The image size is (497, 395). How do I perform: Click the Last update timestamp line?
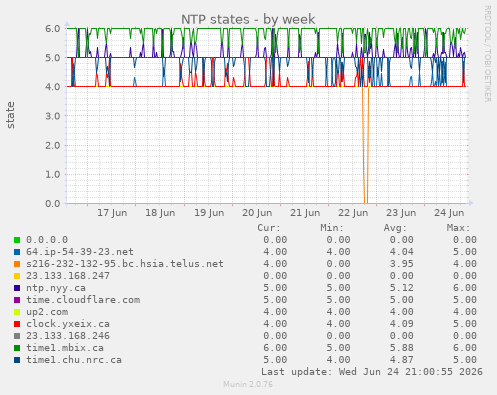coord(372,372)
